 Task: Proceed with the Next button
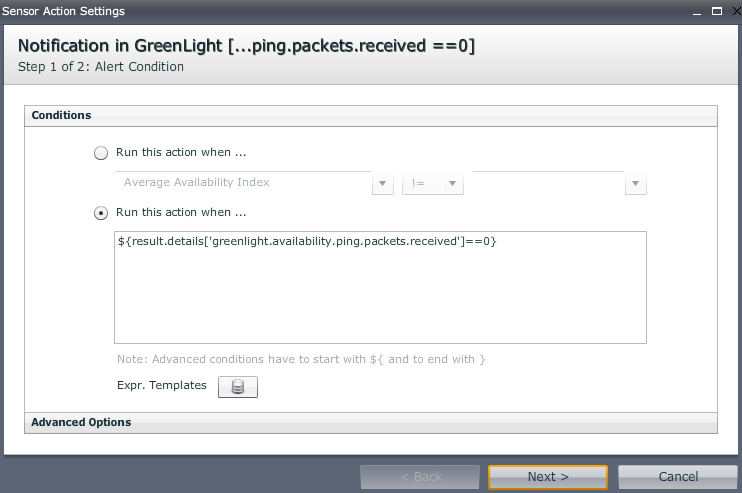pos(547,477)
